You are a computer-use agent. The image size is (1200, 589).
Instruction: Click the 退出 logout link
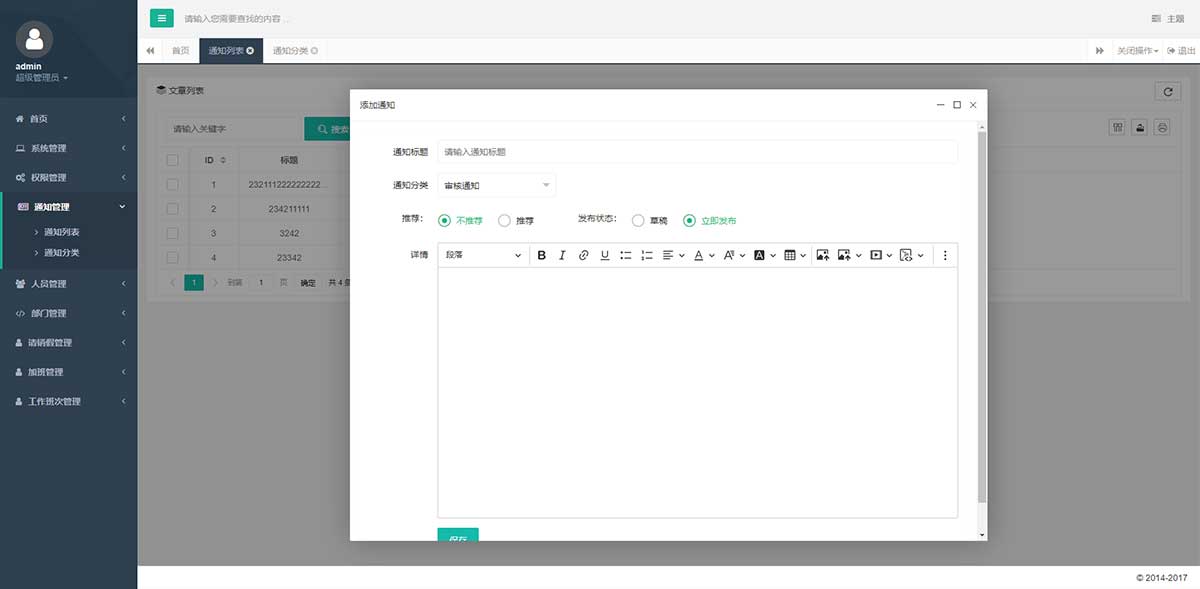click(1181, 51)
